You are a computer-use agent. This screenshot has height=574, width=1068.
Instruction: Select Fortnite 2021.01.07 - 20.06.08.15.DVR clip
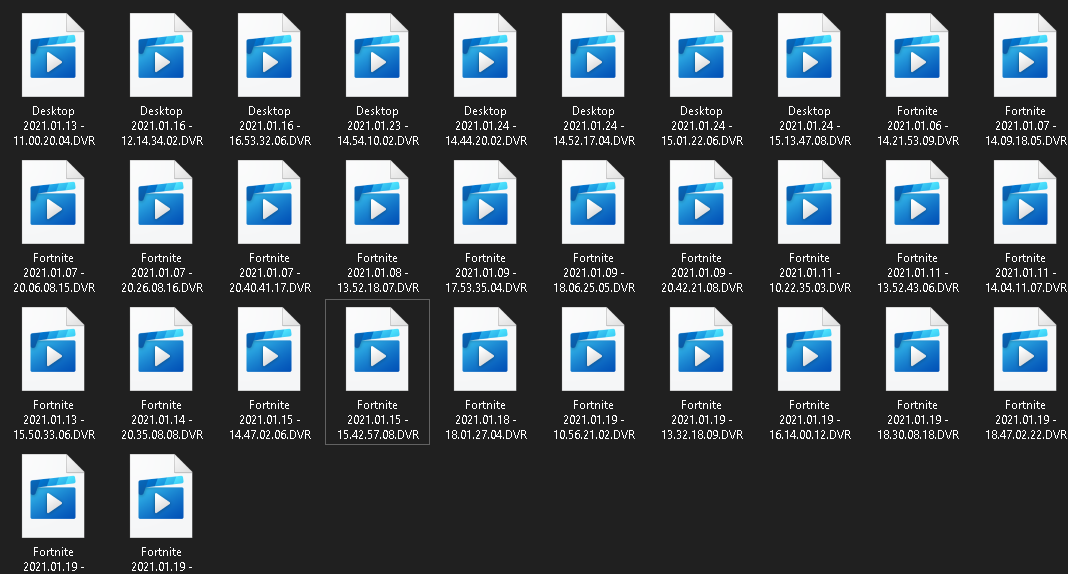coord(53,227)
